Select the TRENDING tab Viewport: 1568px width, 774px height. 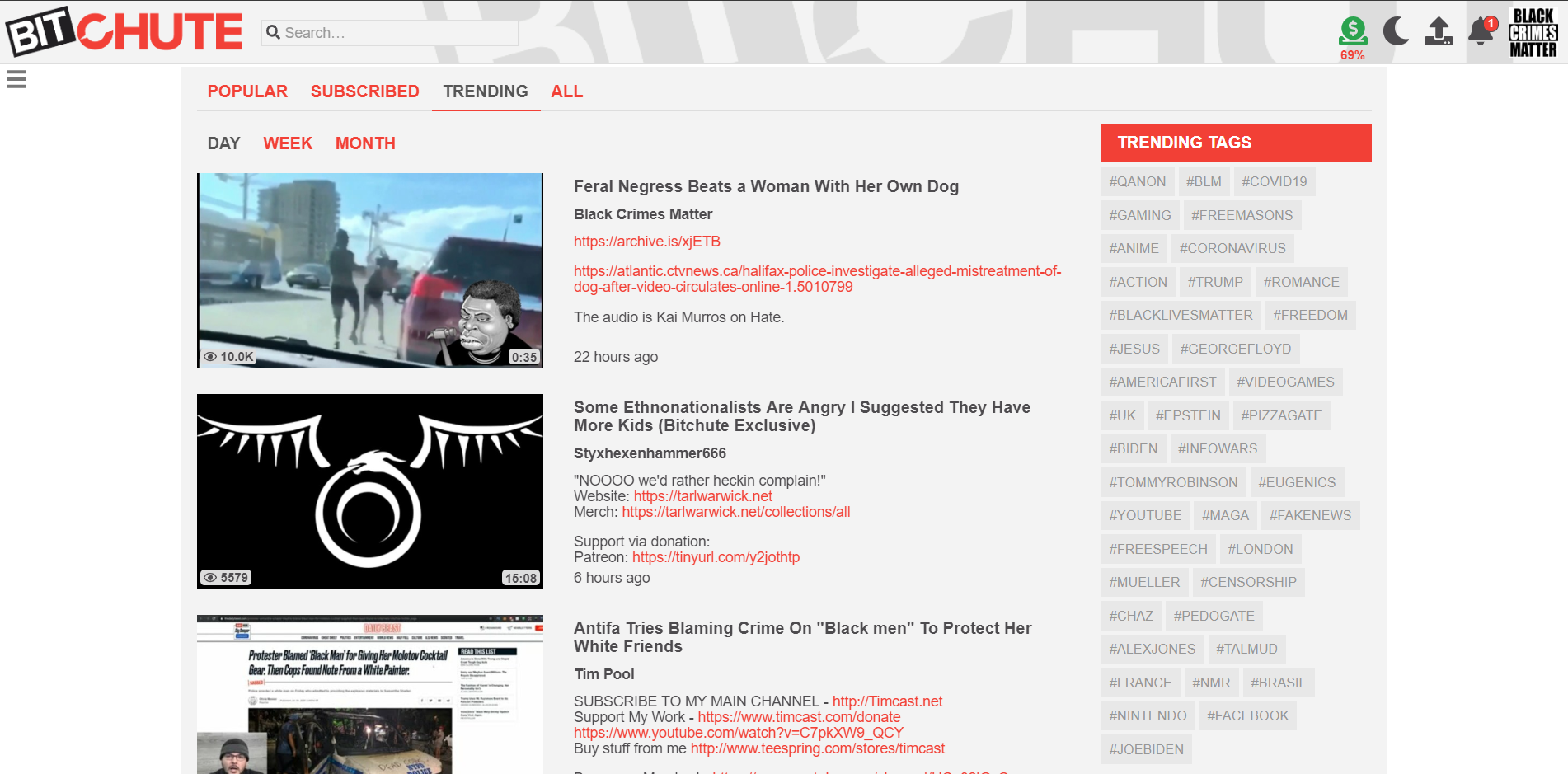[486, 91]
